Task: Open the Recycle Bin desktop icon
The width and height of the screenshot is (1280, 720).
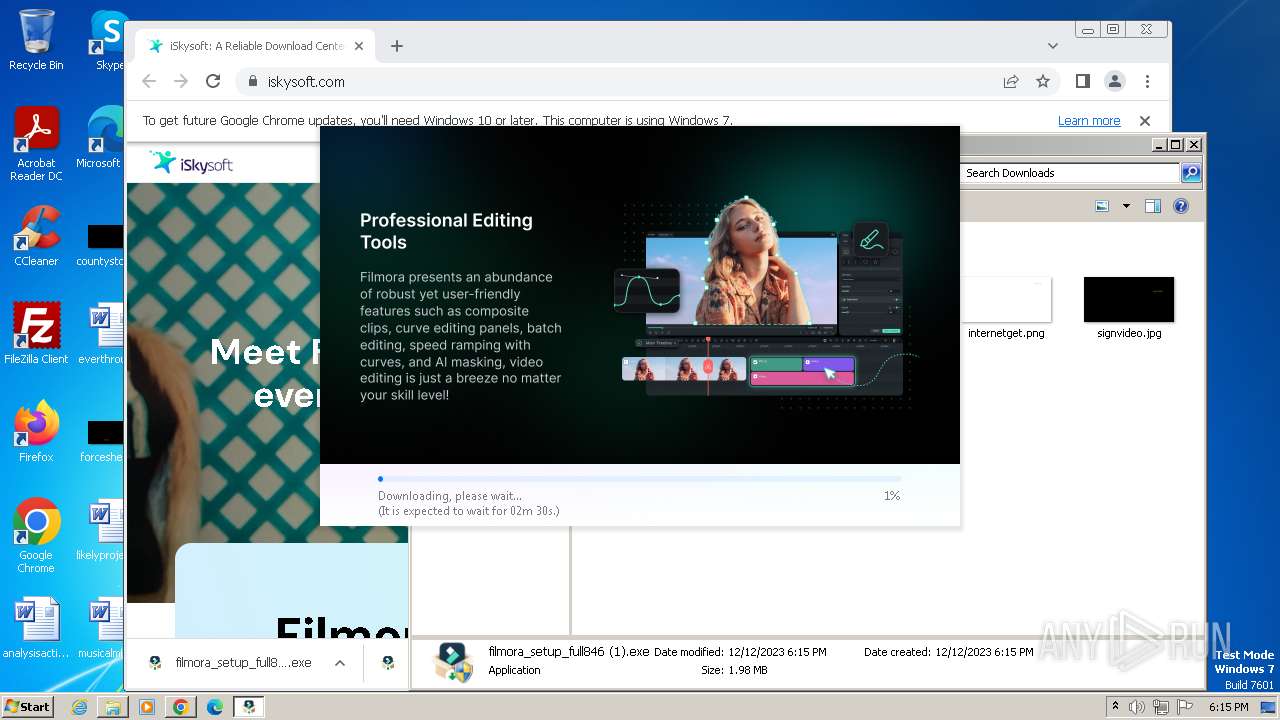Action: (36, 40)
